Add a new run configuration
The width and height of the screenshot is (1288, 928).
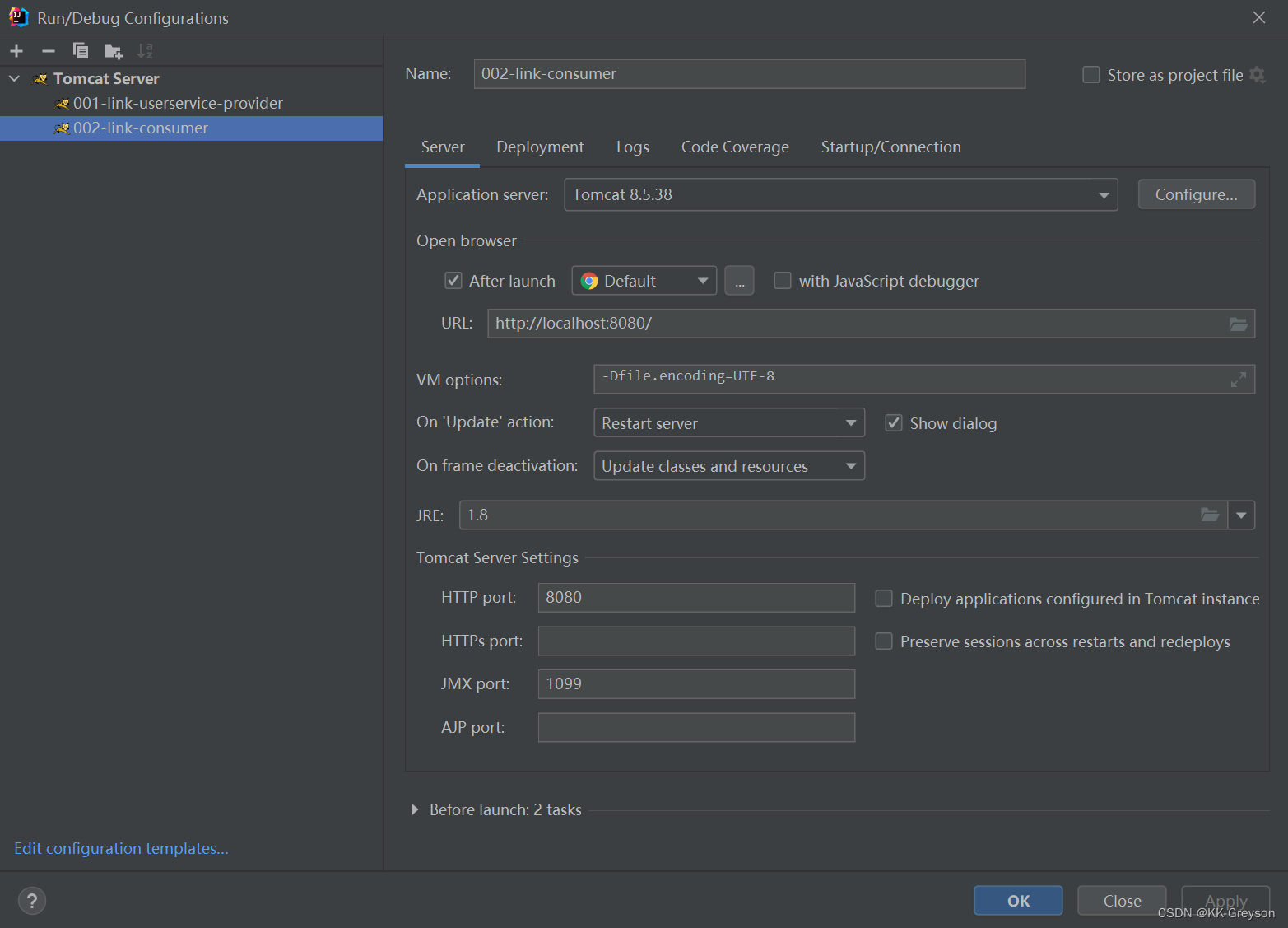click(16, 51)
